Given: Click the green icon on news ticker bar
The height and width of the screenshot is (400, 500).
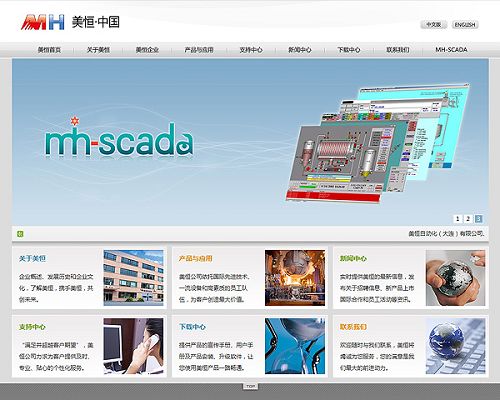Looking at the screenshot, I should pos(20,234).
